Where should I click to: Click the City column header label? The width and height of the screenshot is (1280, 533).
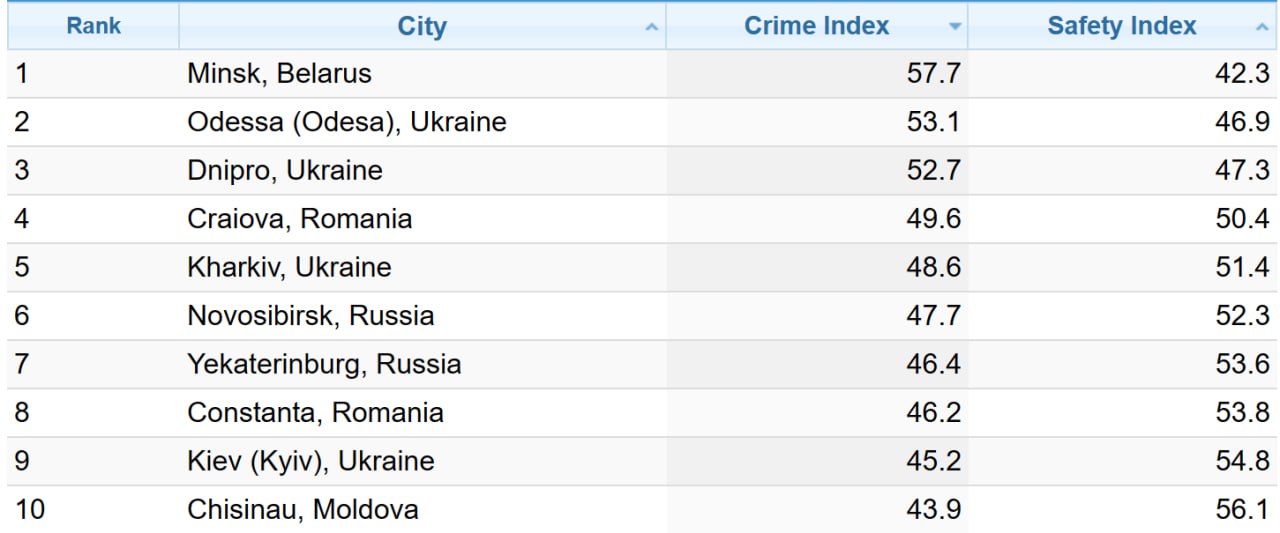422,27
